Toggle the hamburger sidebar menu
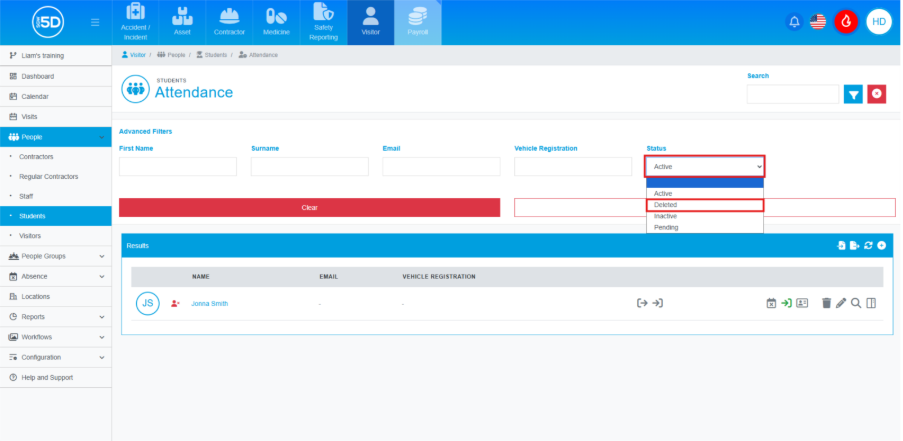 [95, 22]
